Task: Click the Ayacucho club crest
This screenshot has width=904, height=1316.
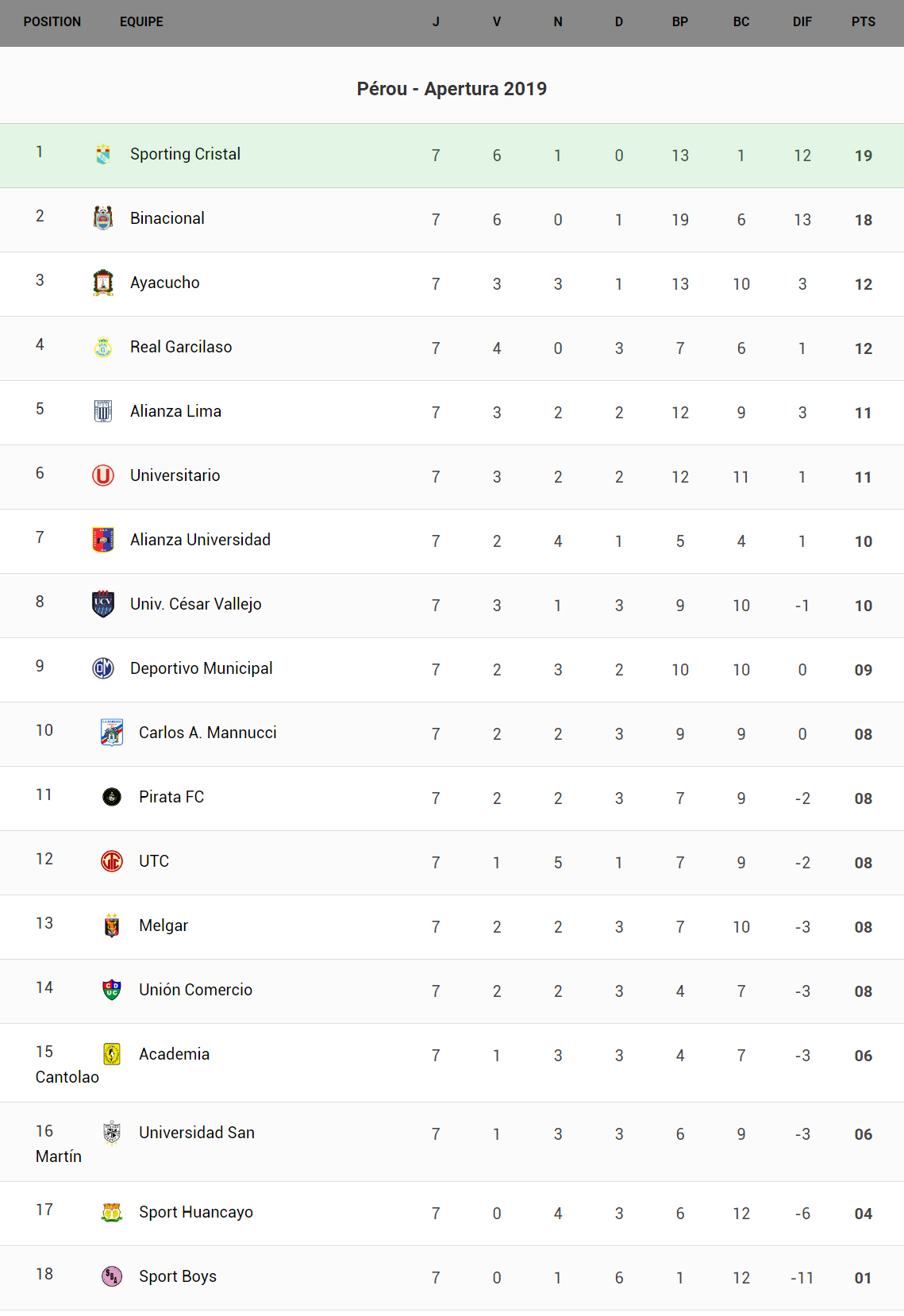Action: (x=103, y=283)
